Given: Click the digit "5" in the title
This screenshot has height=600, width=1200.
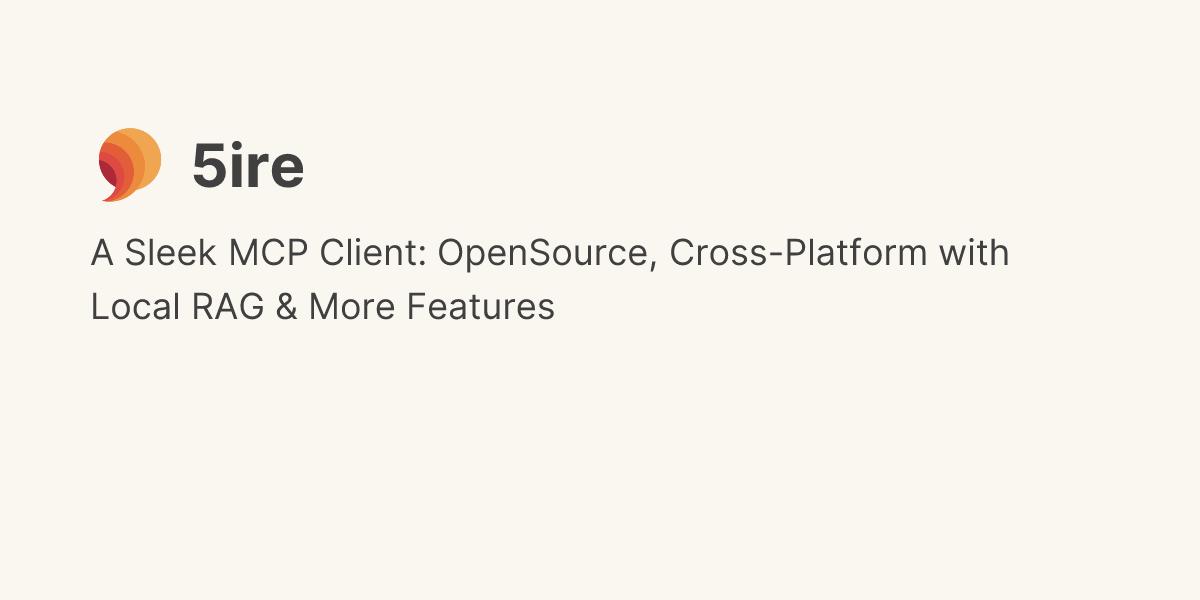Looking at the screenshot, I should (x=210, y=166).
